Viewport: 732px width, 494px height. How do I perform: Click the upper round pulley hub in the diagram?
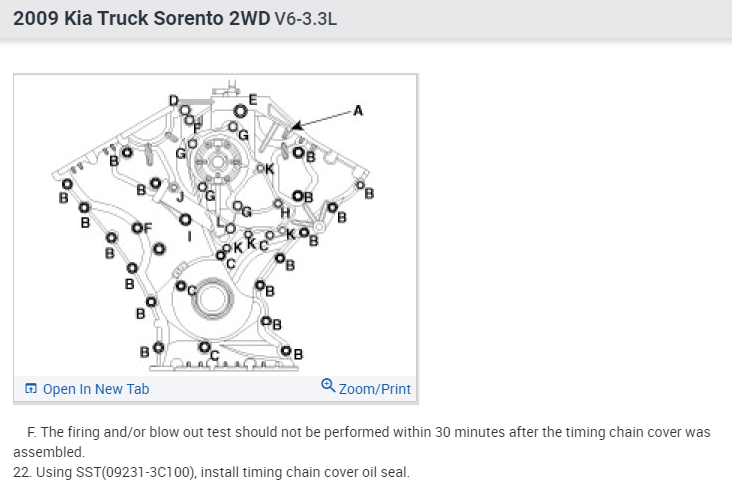[217, 160]
